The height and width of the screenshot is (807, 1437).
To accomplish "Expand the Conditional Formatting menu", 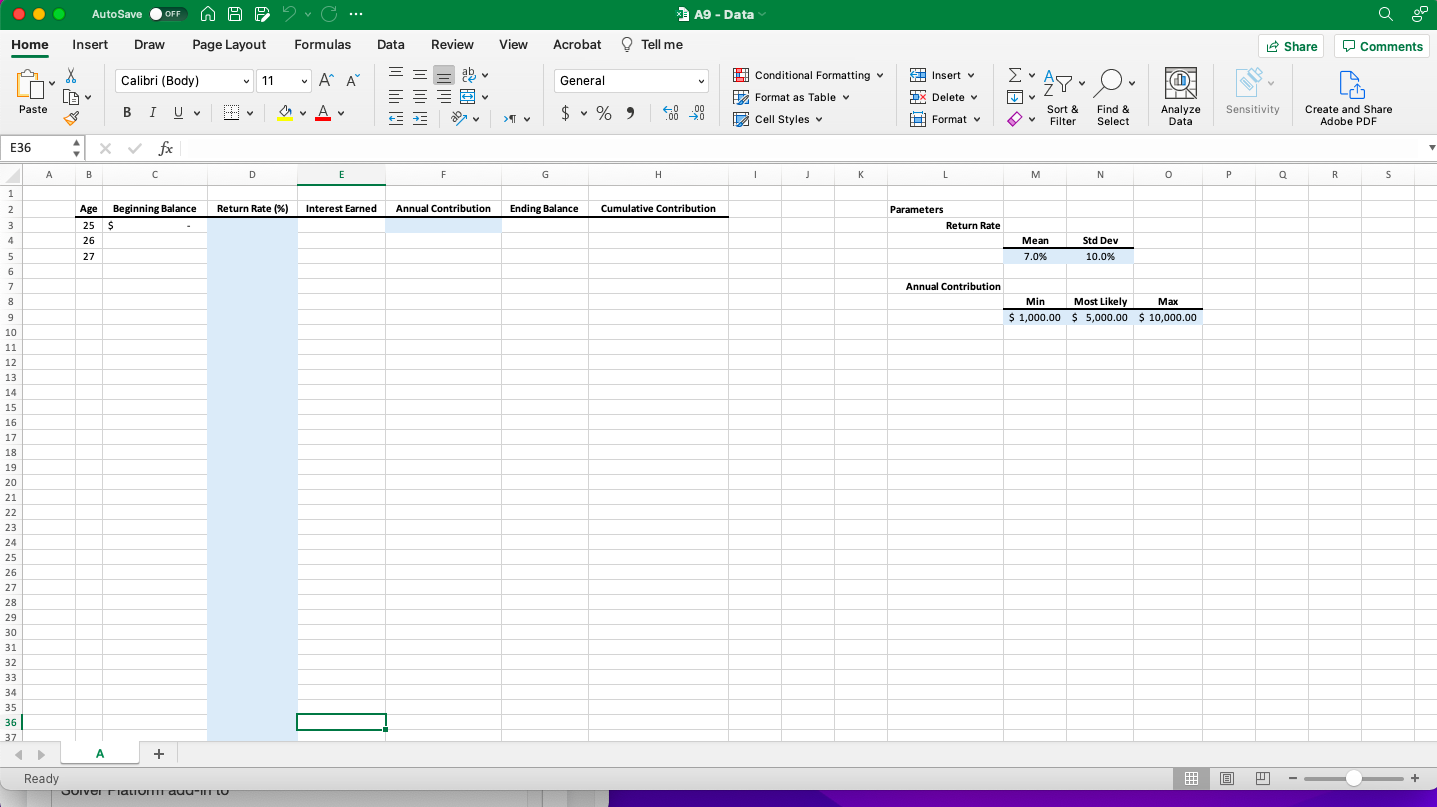I will click(x=808, y=75).
